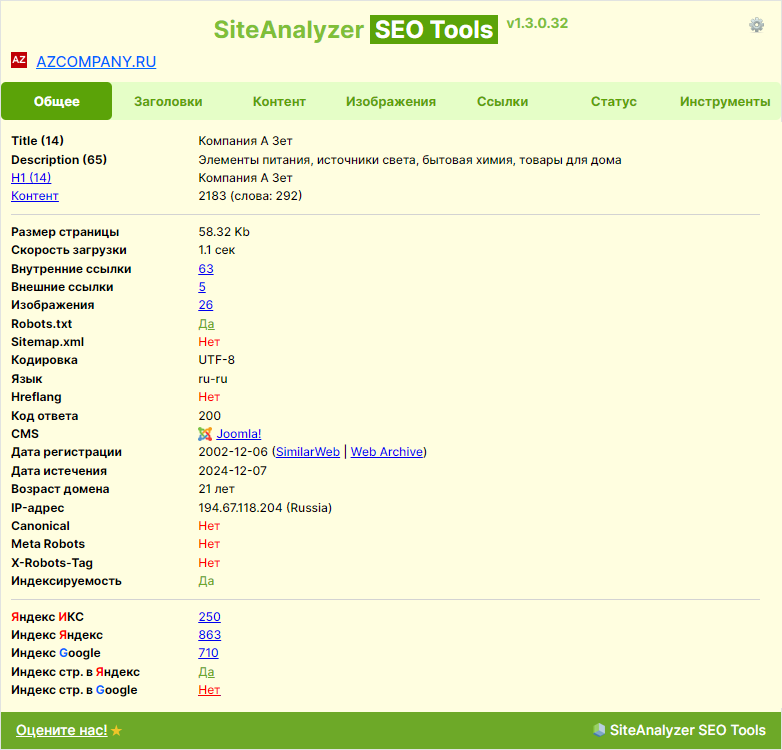Switch to the Заголовки tab
The height and width of the screenshot is (750, 782).
tap(168, 101)
